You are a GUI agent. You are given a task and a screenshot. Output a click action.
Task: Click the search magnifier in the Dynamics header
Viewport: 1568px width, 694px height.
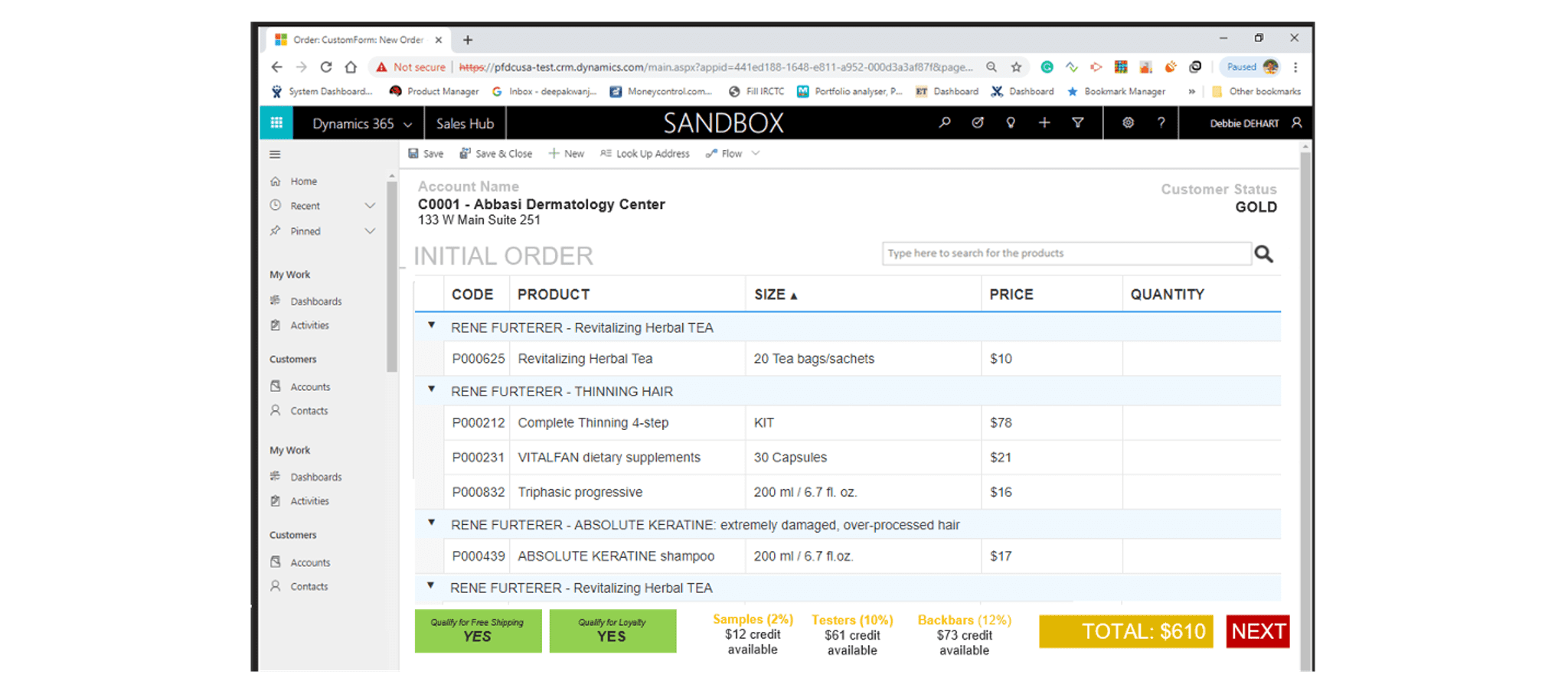point(945,122)
